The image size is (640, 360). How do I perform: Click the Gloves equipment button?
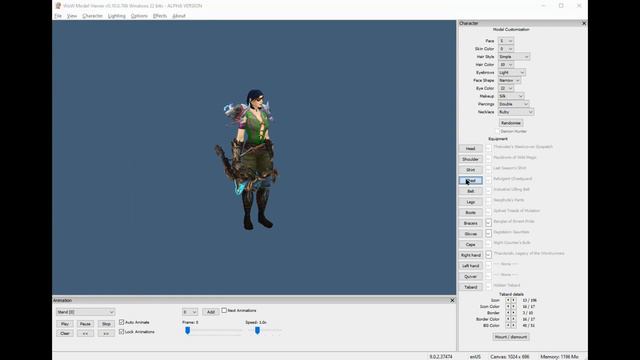point(471,234)
